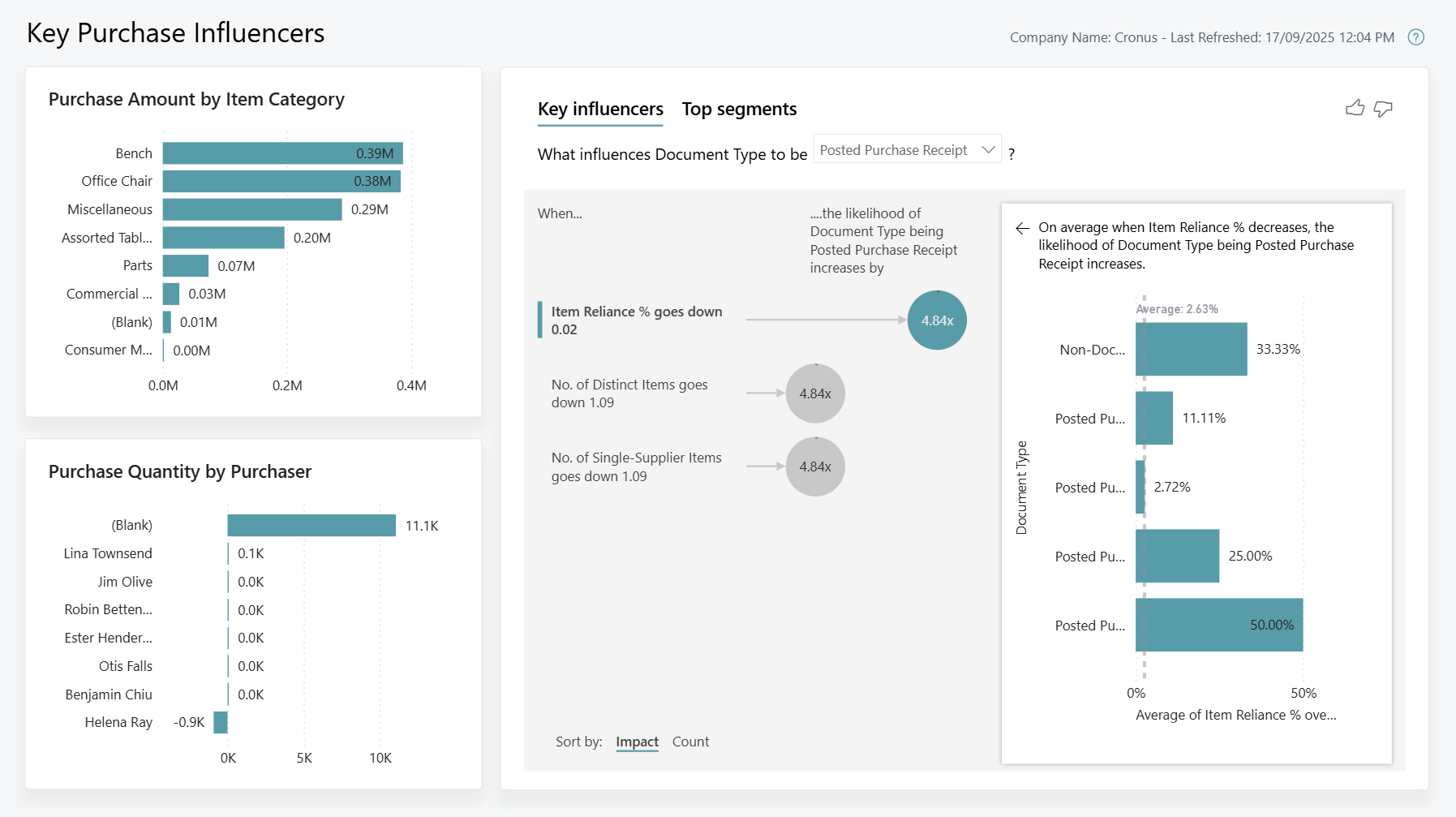Viewport: 1456px width, 817px height.
Task: Click the question mark beside the Document Type question
Action: (x=1012, y=153)
